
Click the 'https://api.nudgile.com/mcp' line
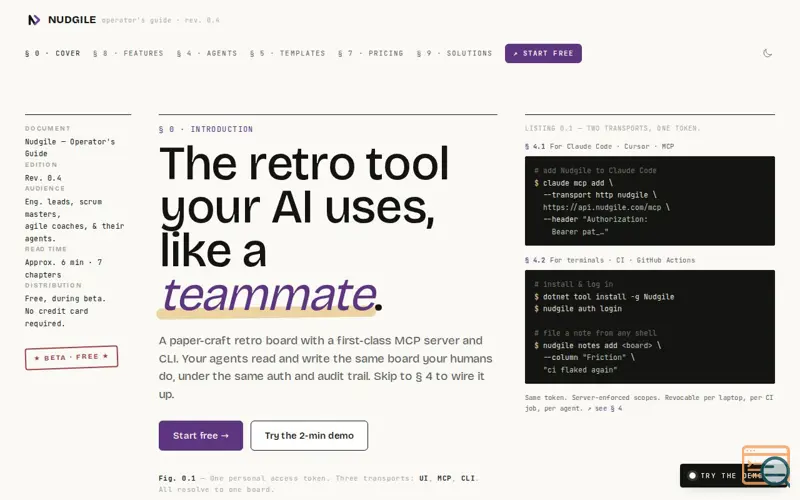[x=606, y=207]
